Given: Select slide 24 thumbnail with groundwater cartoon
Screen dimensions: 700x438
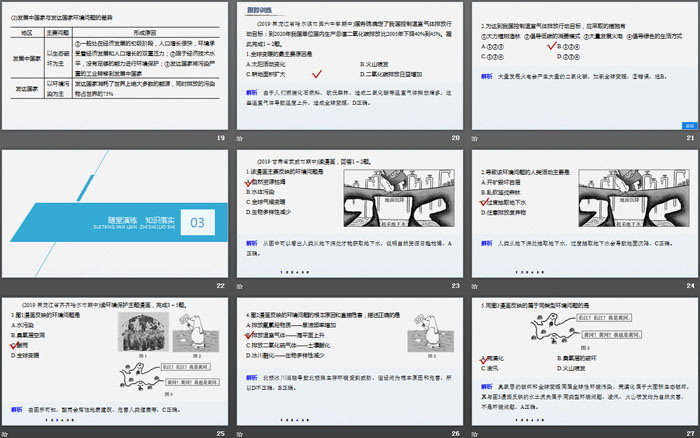Looking at the screenshot, I should pos(585,213).
